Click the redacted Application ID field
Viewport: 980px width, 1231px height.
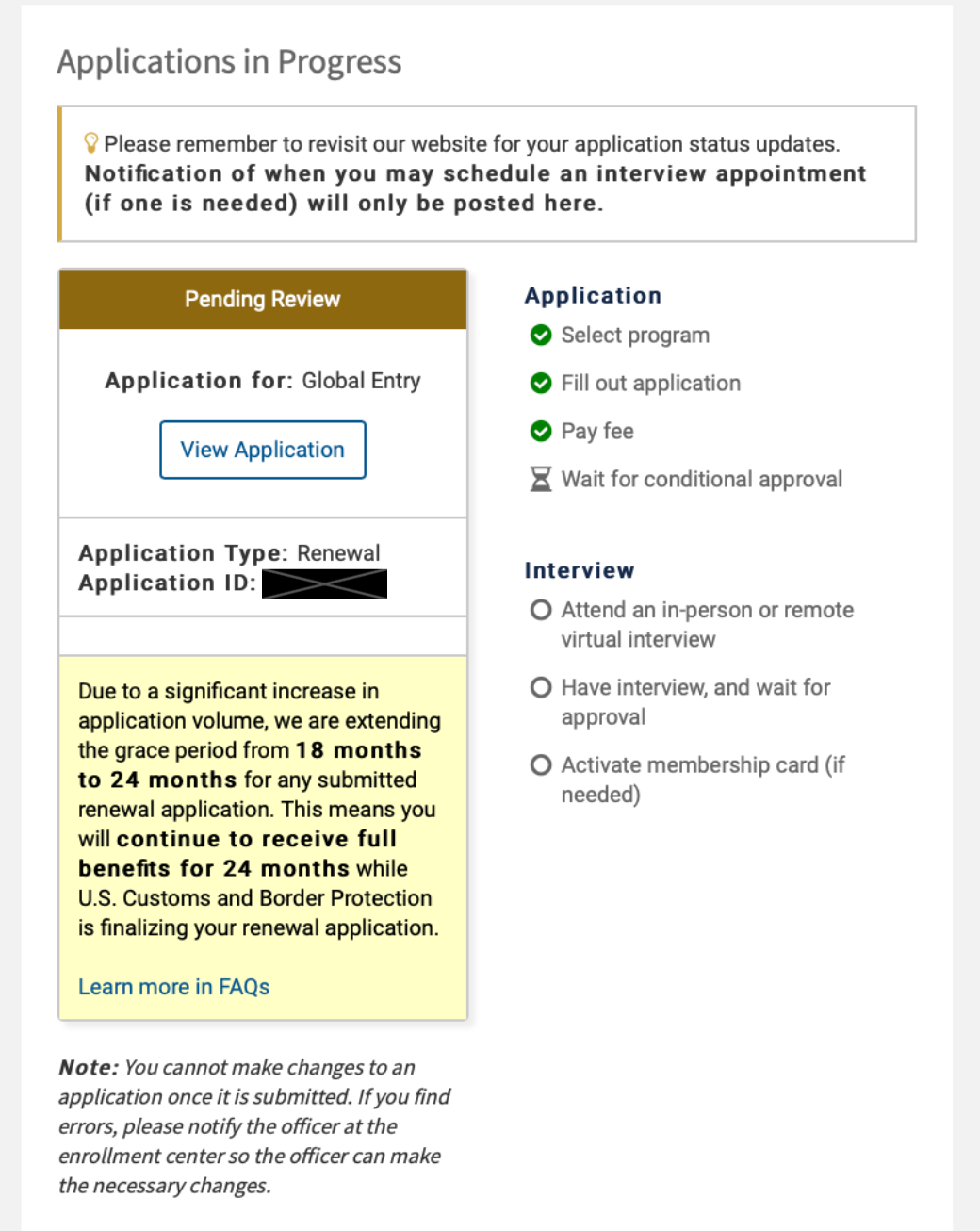coord(324,583)
